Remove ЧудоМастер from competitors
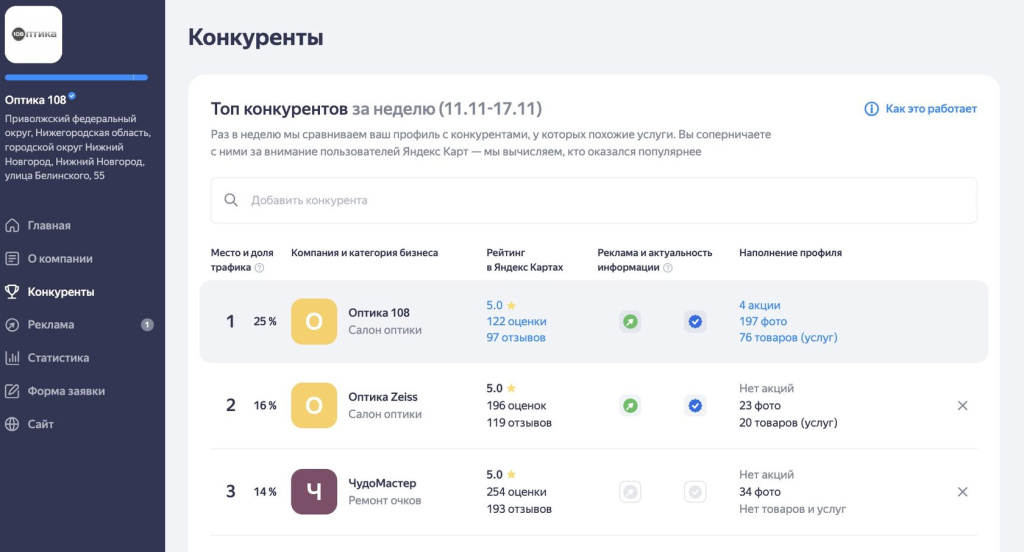Image resolution: width=1024 pixels, height=552 pixels. [963, 492]
